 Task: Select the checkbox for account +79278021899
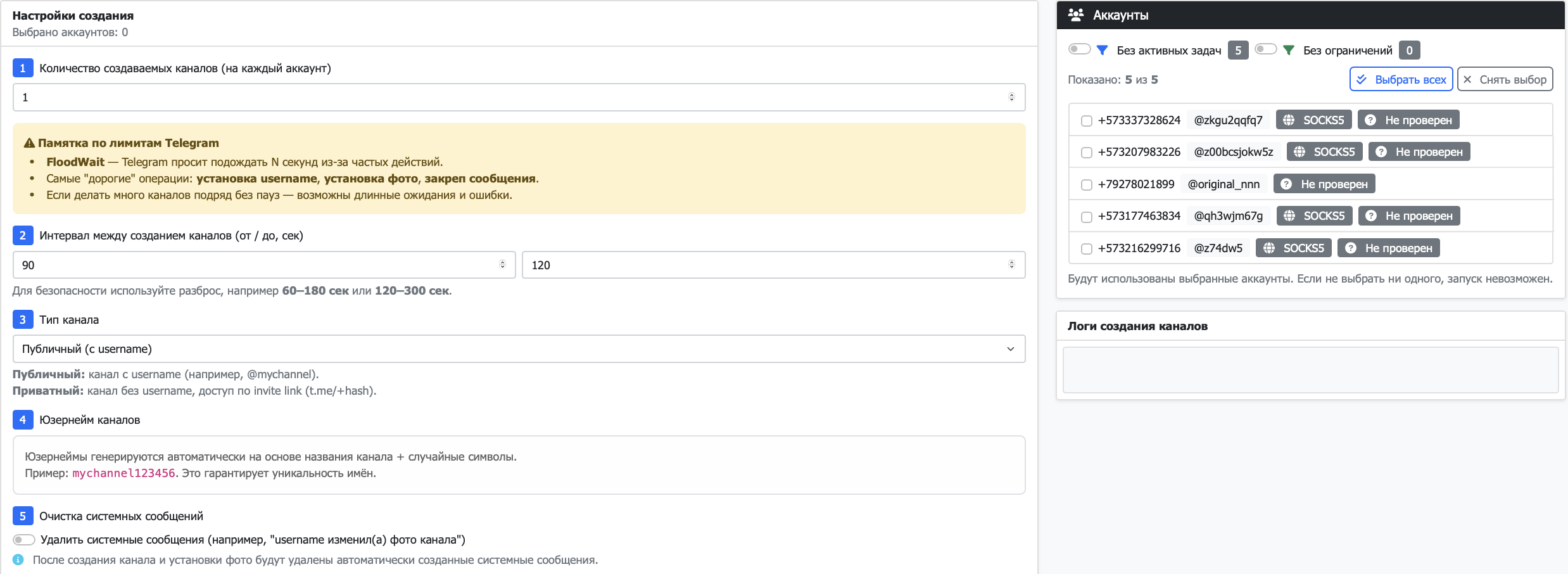pyautogui.click(x=1087, y=185)
